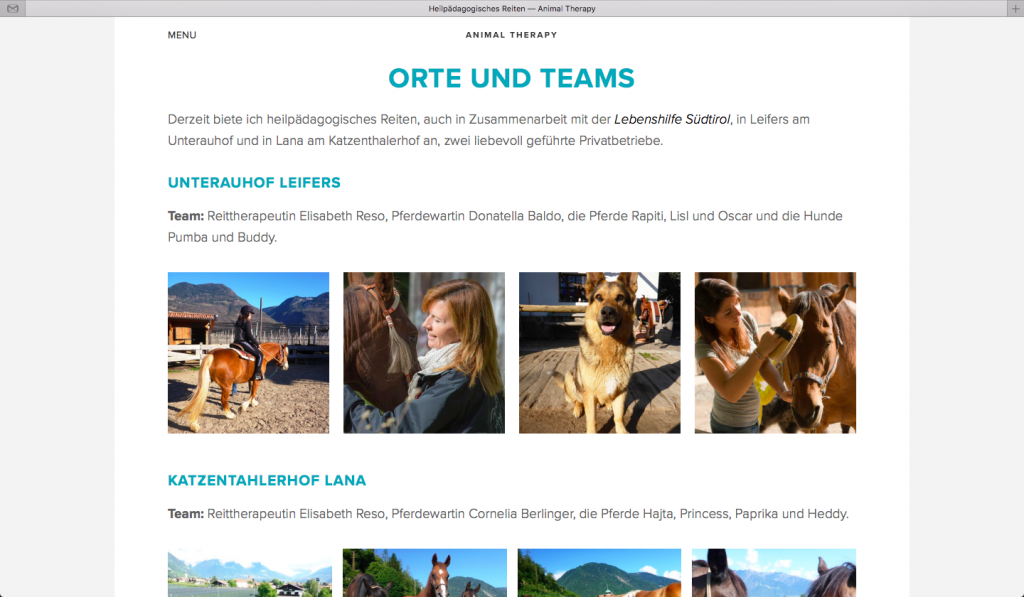The height and width of the screenshot is (597, 1024).
Task: Click the Katzentahlerhof team description text
Action: pyautogui.click(x=508, y=514)
